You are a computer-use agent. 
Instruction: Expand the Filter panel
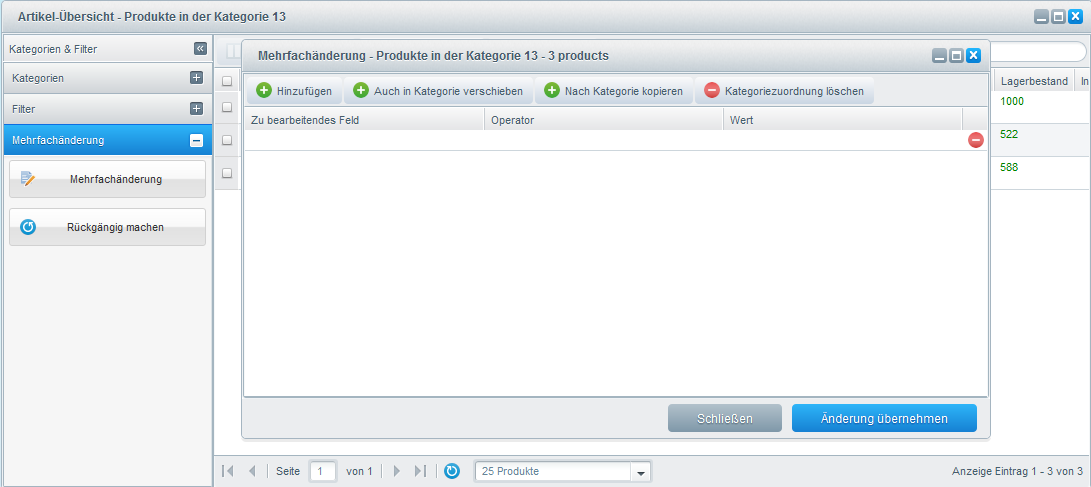[196, 108]
